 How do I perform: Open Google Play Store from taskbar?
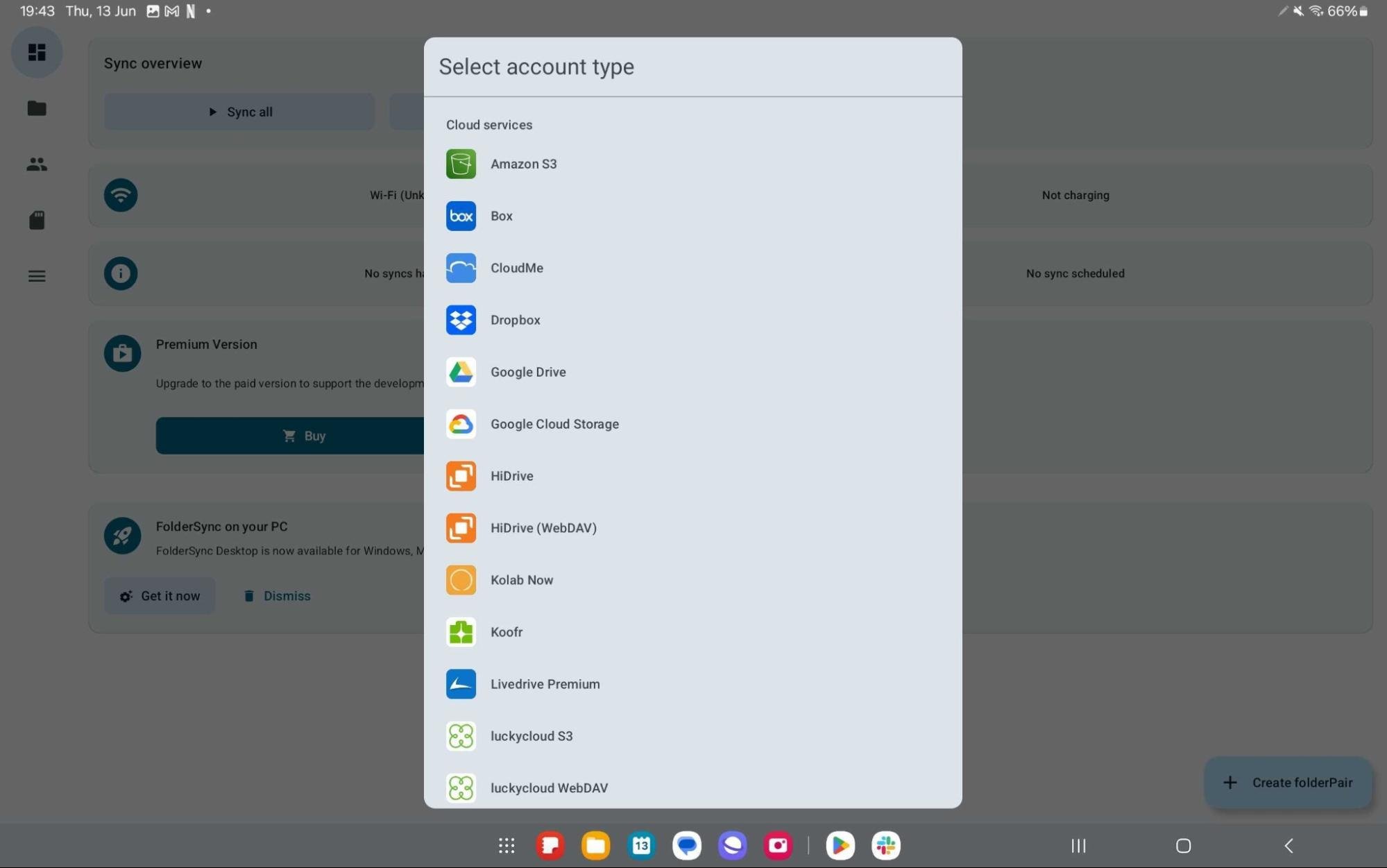tap(840, 845)
